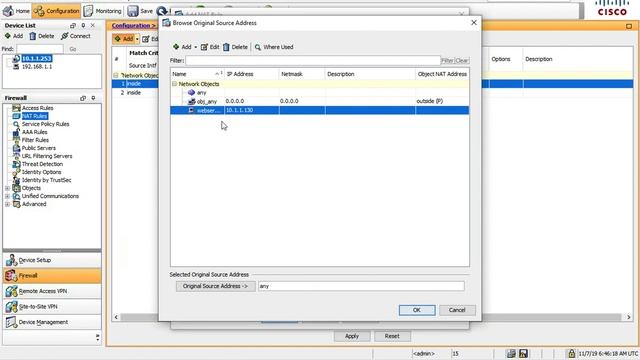Select the webserver object row
The image size is (640, 360).
click(x=320, y=110)
